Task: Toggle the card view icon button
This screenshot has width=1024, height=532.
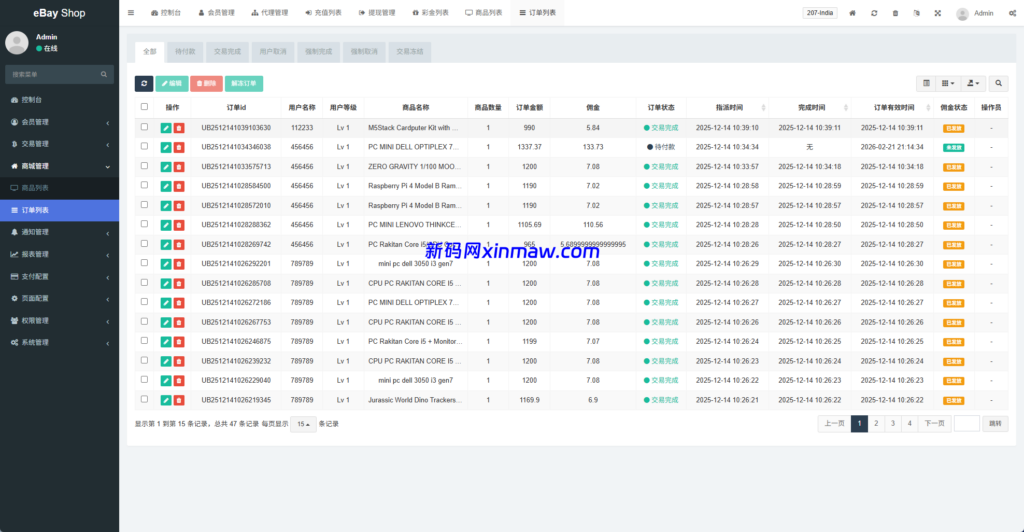Action: 926,84
